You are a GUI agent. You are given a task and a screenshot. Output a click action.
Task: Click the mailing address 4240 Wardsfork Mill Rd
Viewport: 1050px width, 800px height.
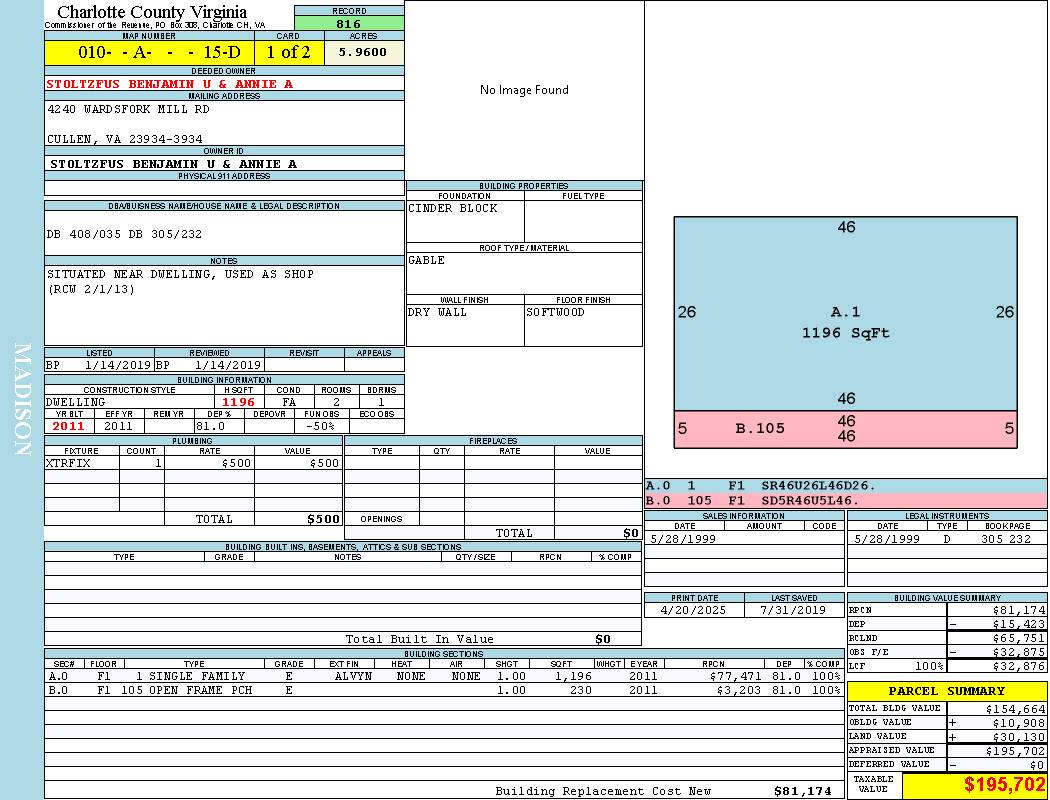click(x=128, y=110)
